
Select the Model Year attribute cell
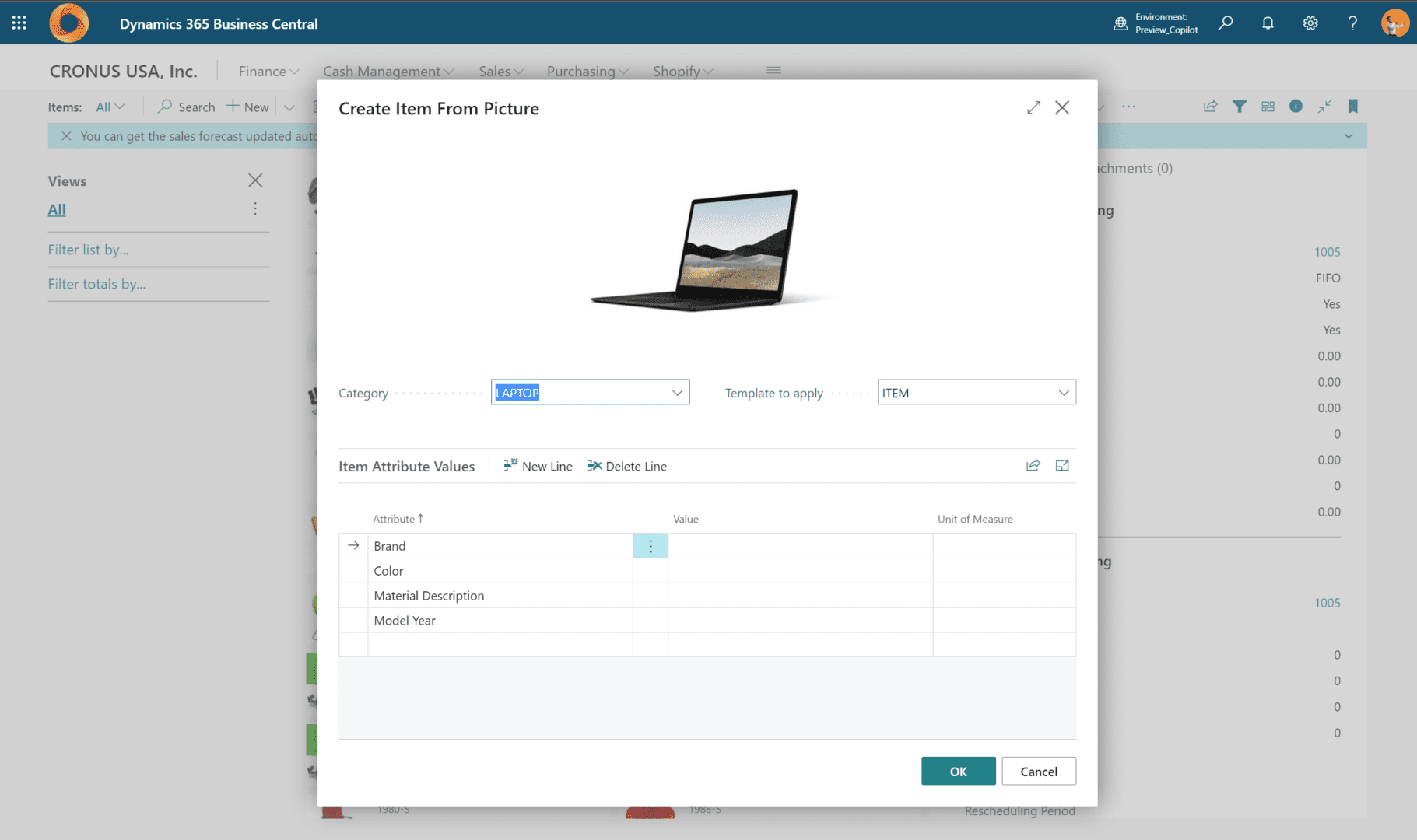coord(500,621)
